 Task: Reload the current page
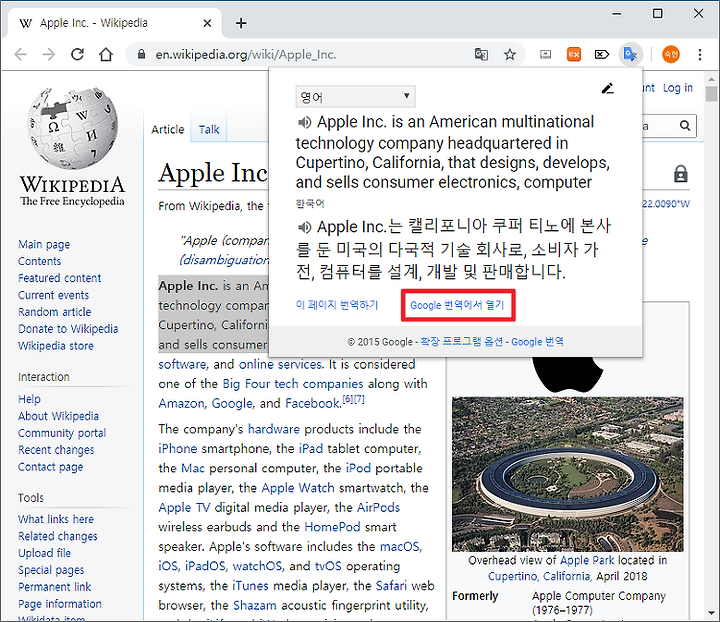coord(77,54)
